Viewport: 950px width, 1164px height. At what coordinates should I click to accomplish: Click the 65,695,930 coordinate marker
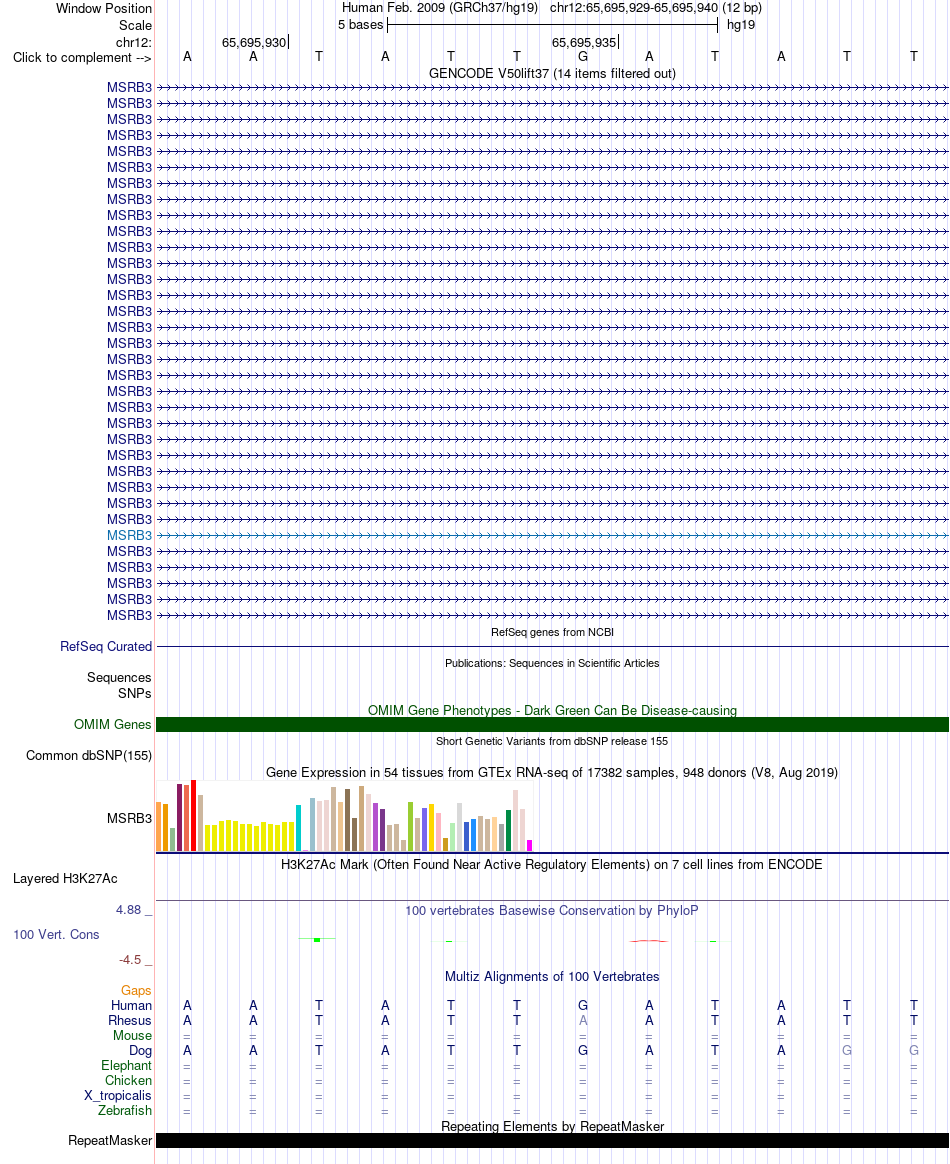click(x=254, y=42)
